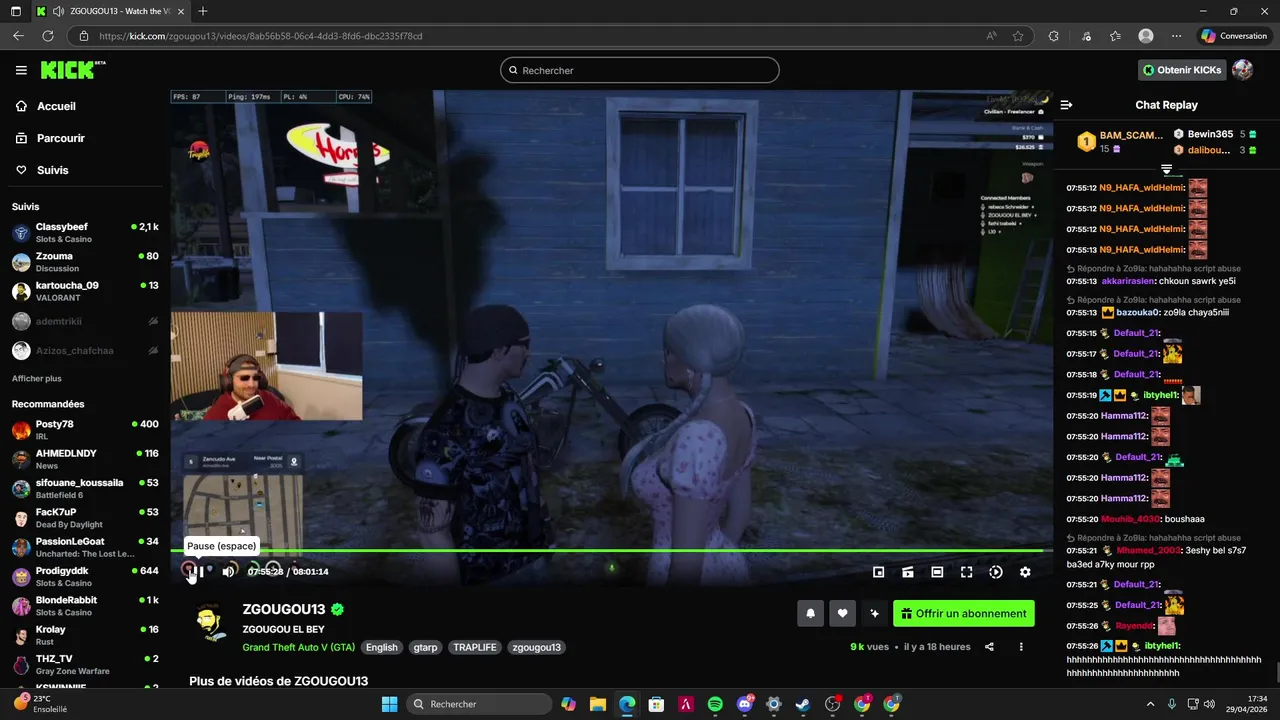Click the sparkle button beside follow heart
This screenshot has height=720, width=1280.
[875, 614]
